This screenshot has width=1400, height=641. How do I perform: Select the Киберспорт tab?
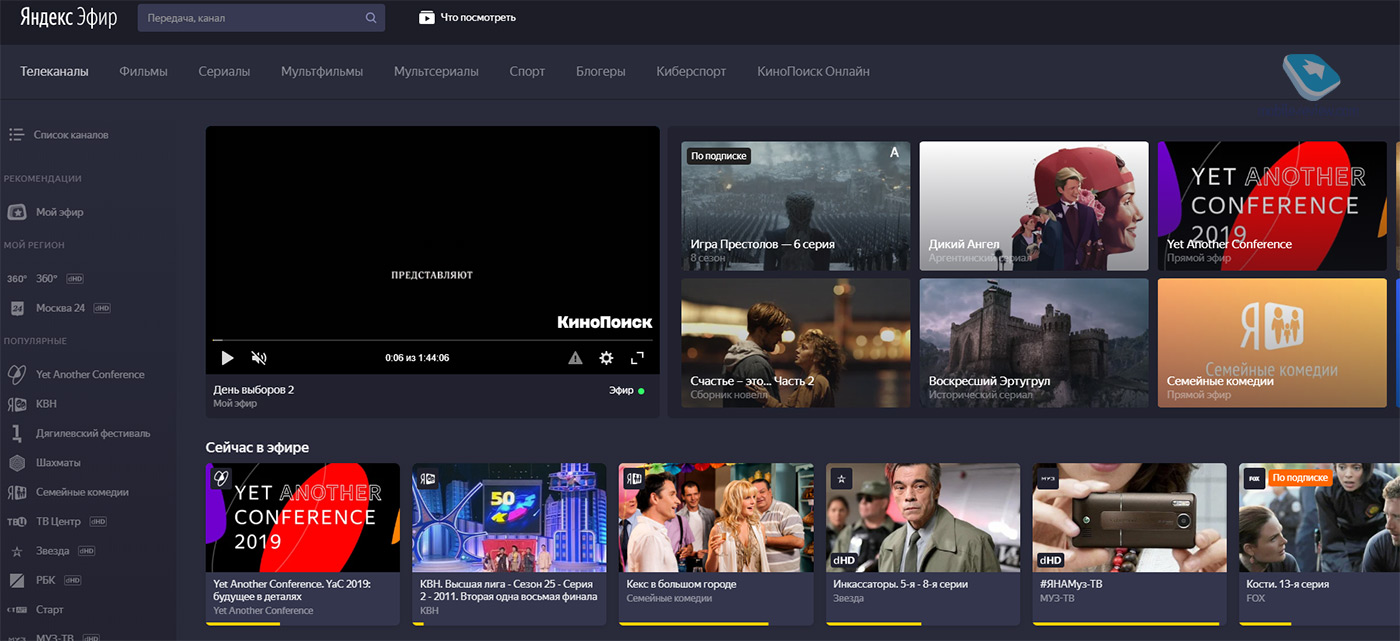coord(691,72)
